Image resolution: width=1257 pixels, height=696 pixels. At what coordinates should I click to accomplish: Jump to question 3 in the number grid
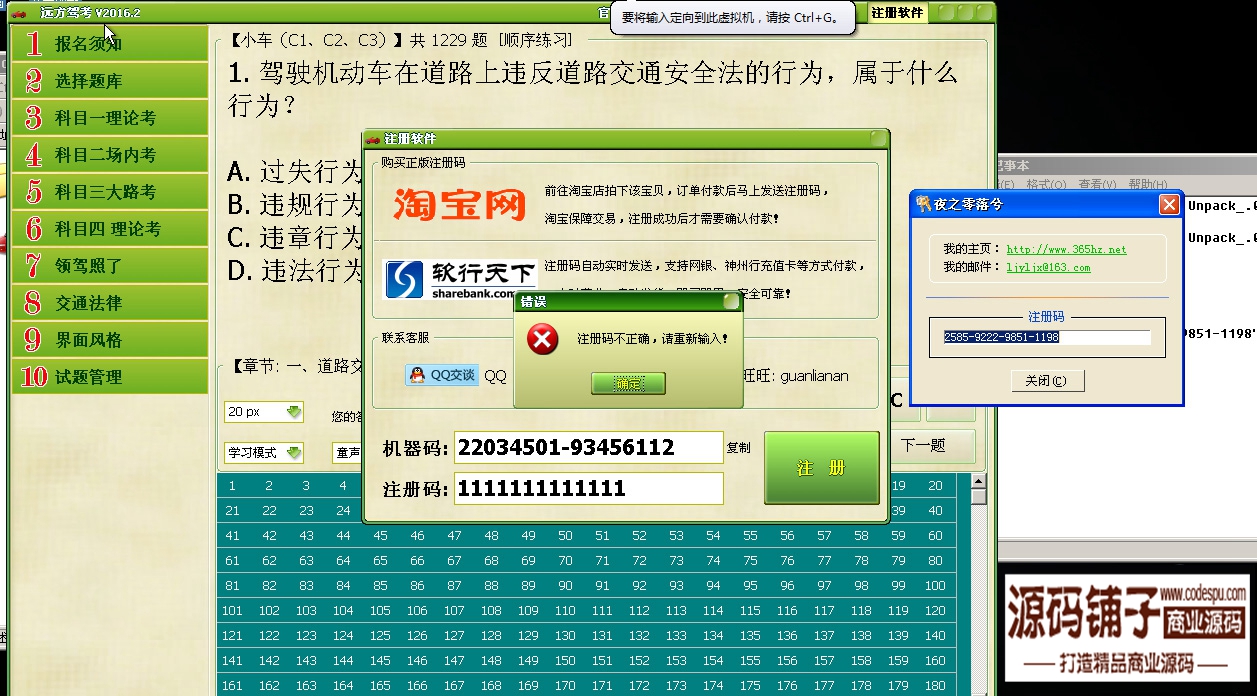tap(306, 486)
